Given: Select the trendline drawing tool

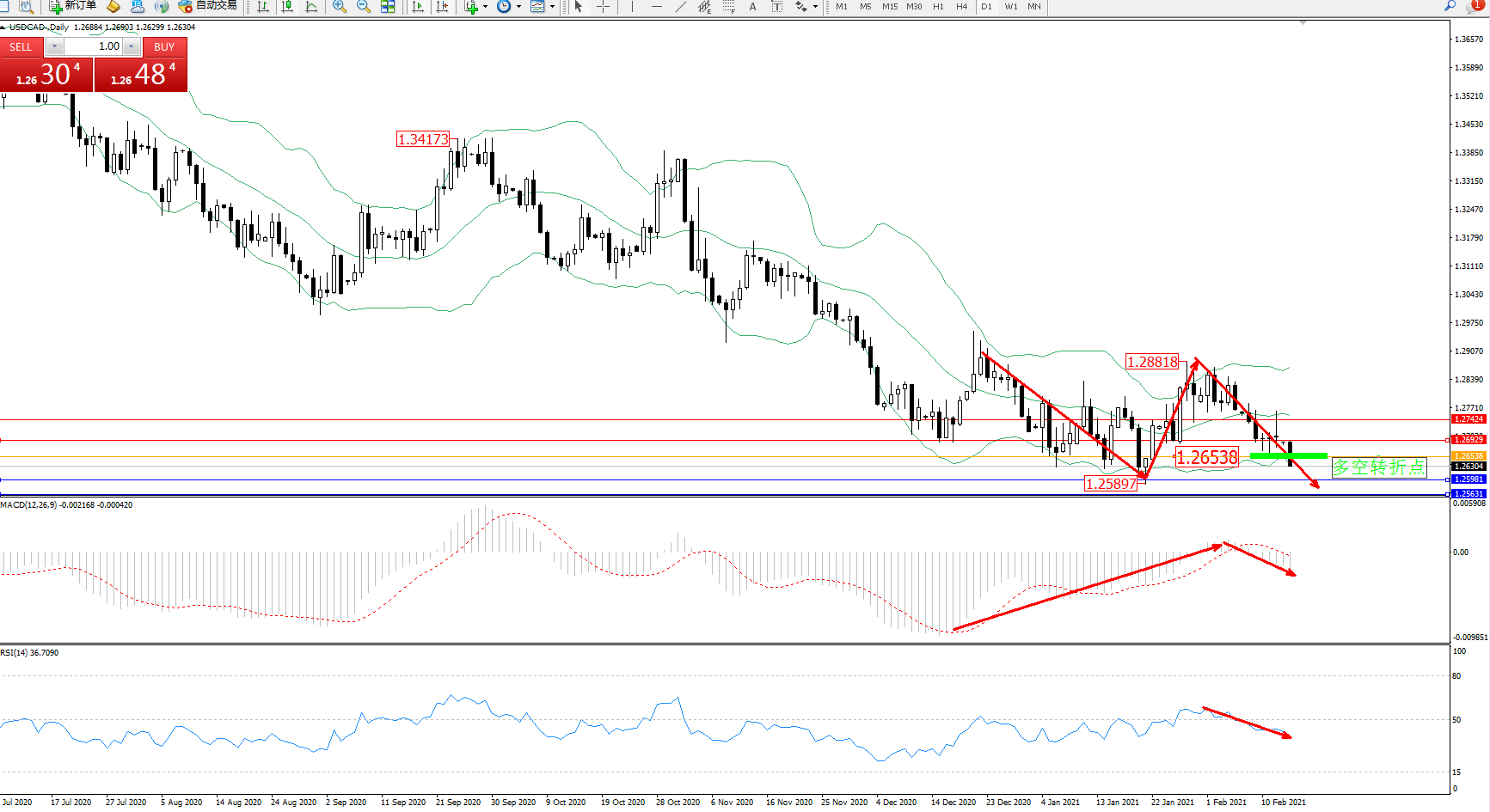Looking at the screenshot, I should [681, 7].
